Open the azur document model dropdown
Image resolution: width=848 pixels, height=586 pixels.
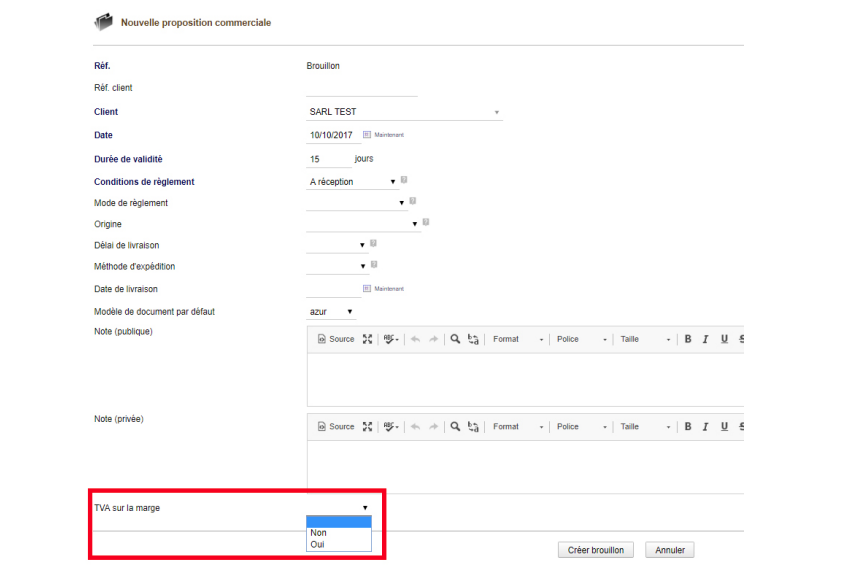(x=331, y=312)
